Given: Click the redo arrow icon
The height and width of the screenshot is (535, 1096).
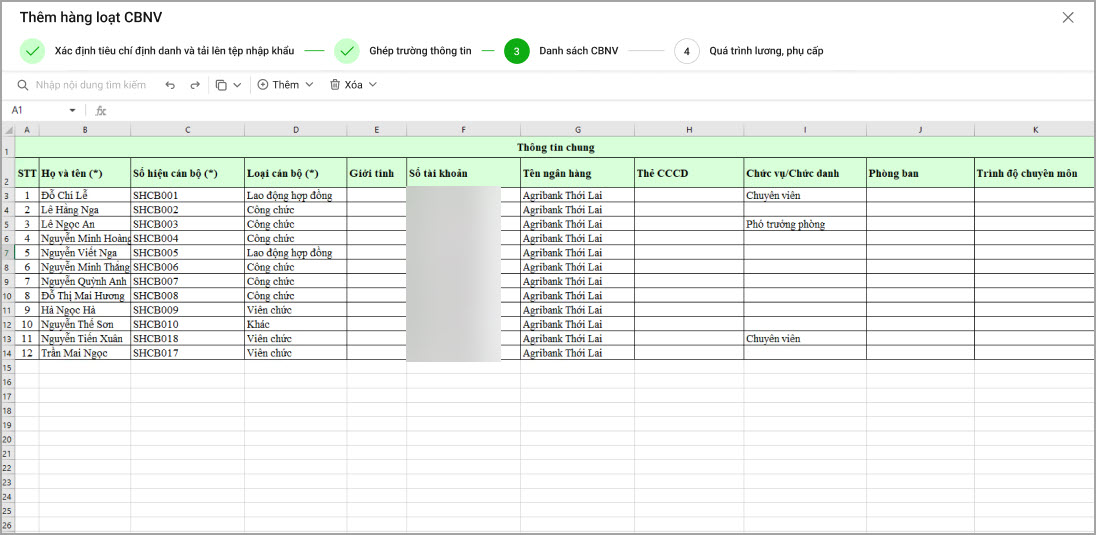Looking at the screenshot, I should (x=195, y=85).
